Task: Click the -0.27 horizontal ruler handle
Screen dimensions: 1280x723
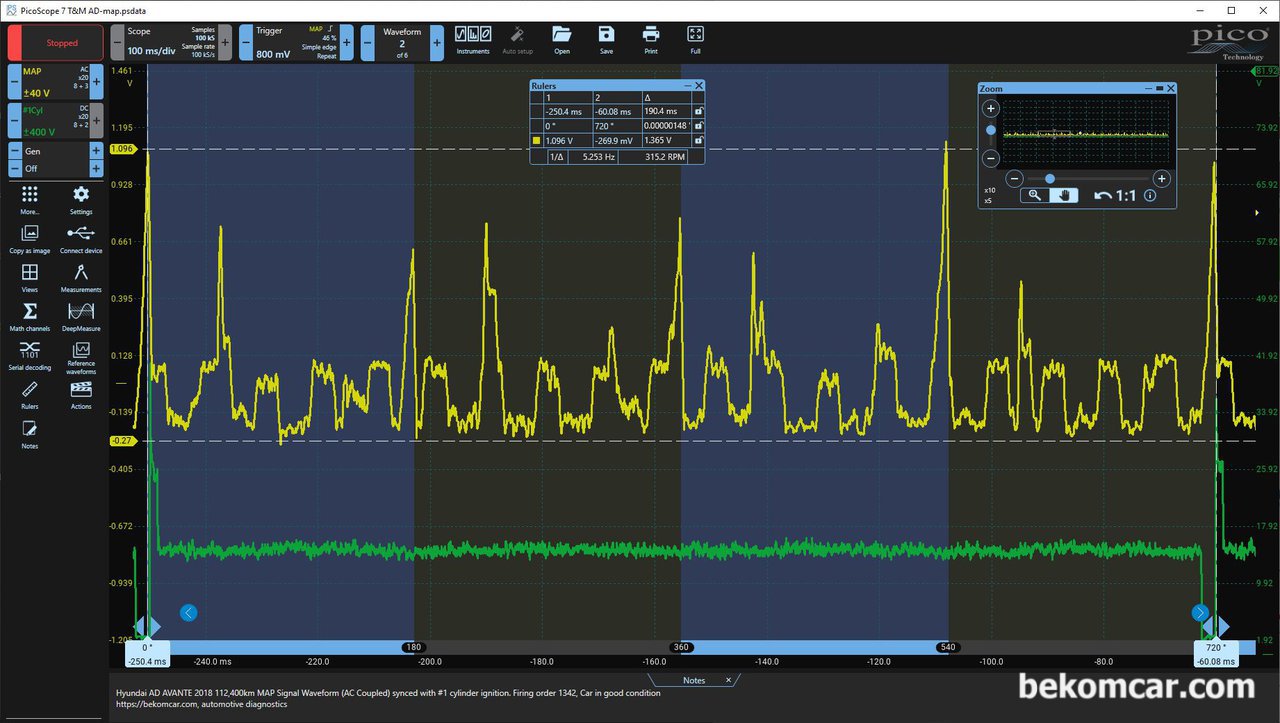Action: [122, 440]
